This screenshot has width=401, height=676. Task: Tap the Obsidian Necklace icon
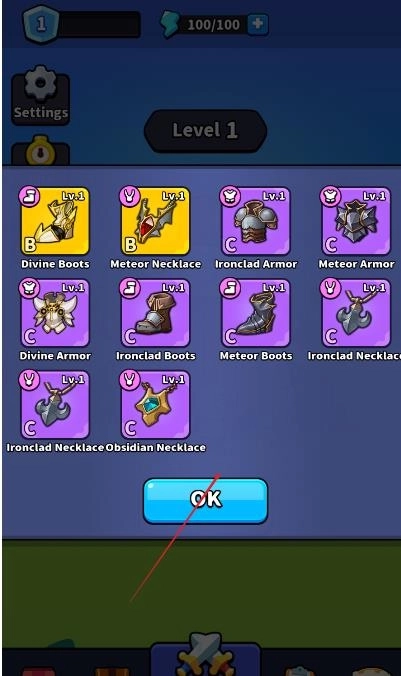(x=155, y=405)
